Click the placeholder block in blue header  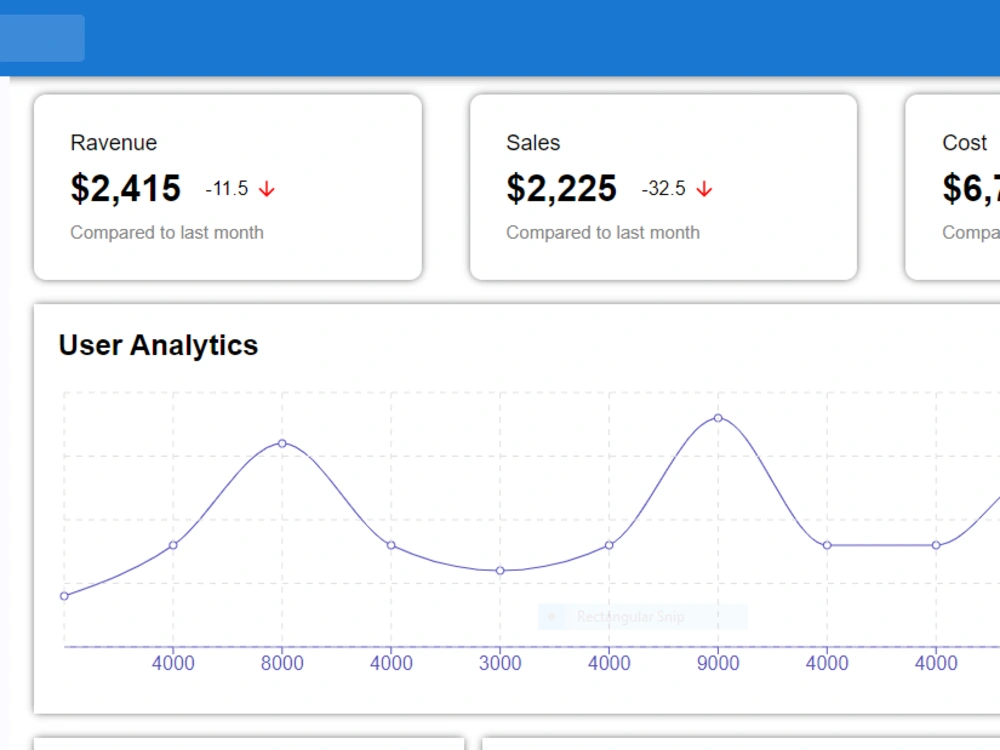pyautogui.click(x=42, y=38)
